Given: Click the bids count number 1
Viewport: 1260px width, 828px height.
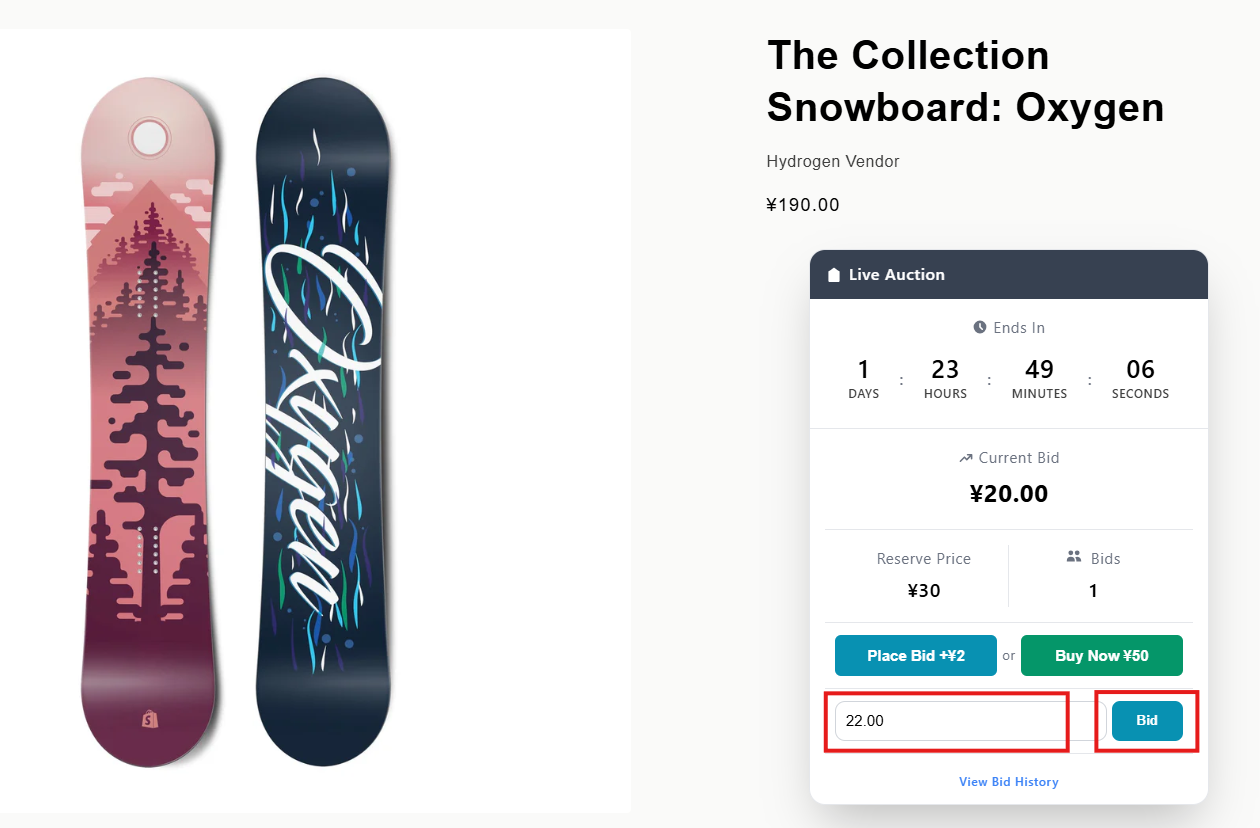Looking at the screenshot, I should [x=1093, y=590].
